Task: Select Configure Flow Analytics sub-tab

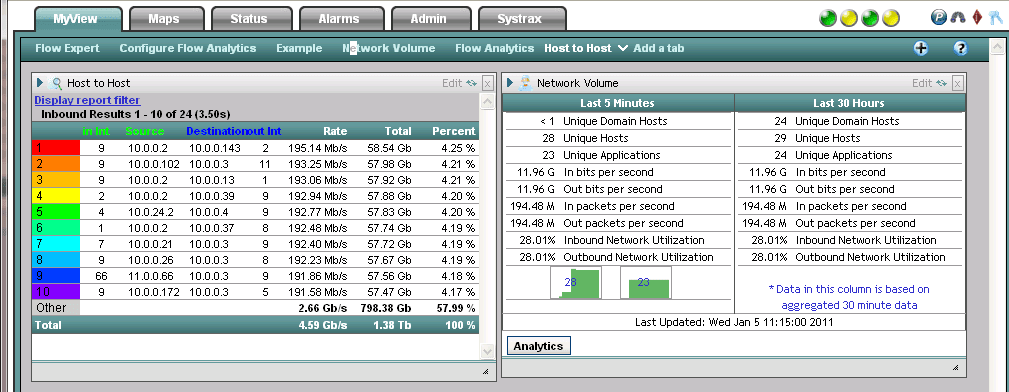Action: (188, 48)
